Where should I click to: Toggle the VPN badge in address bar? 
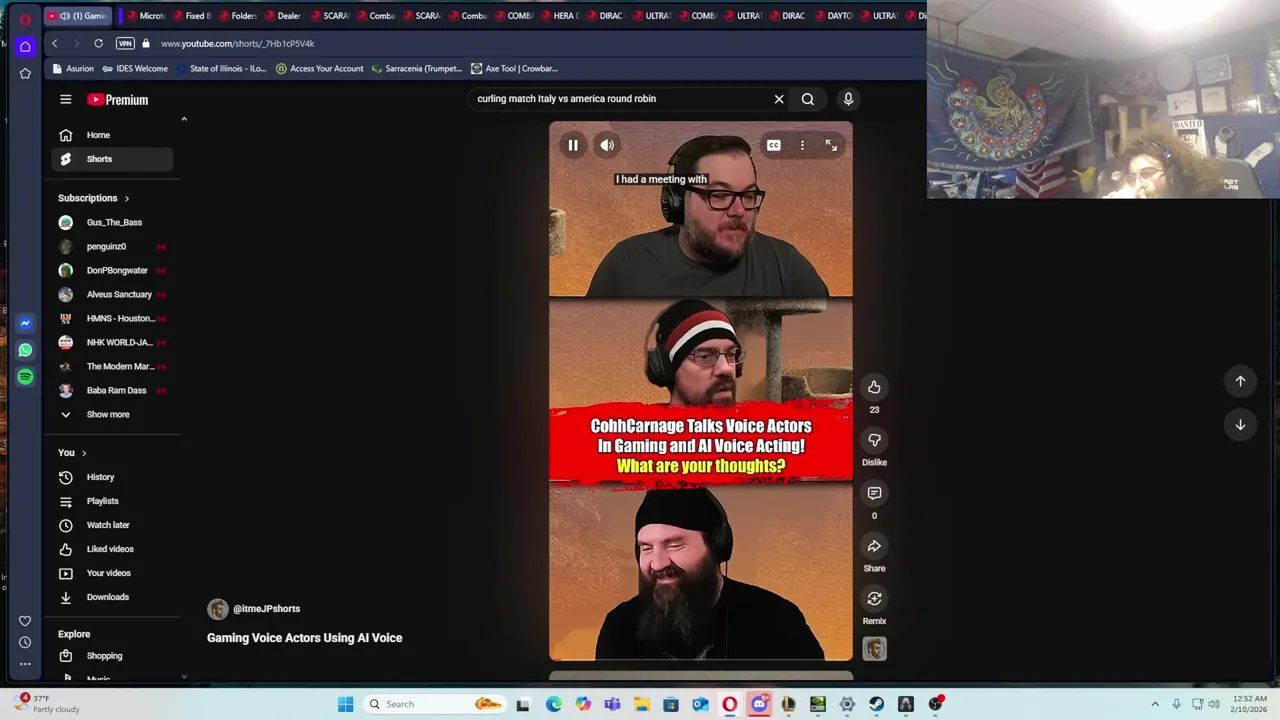[x=125, y=43]
